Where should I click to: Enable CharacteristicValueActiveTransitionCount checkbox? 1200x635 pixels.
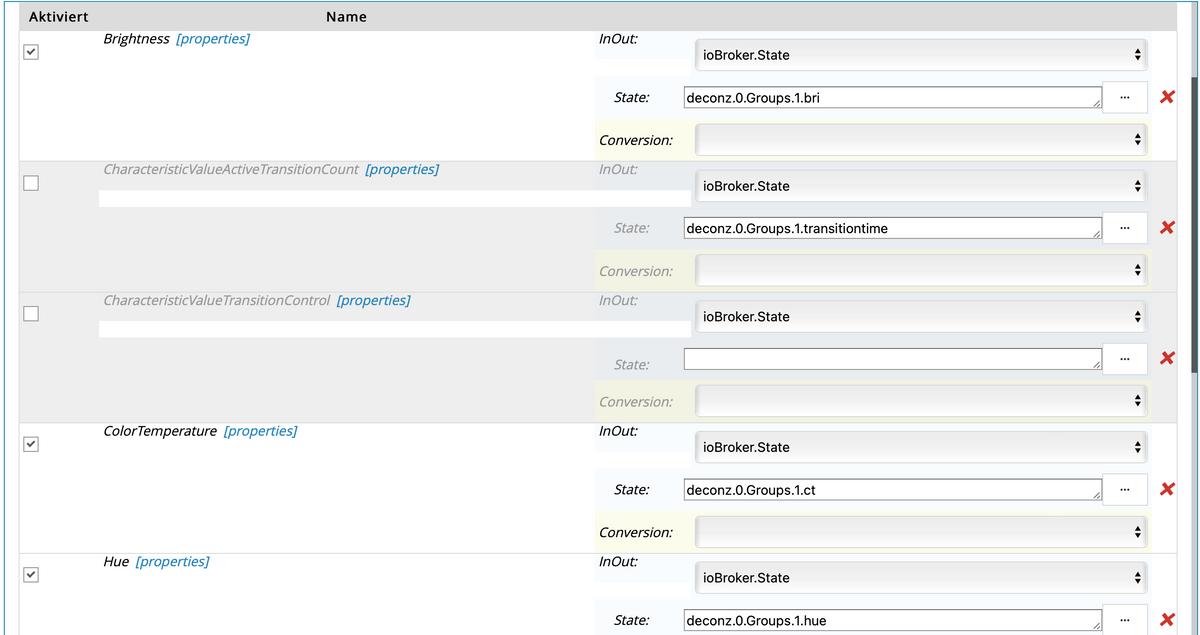[x=31, y=183]
